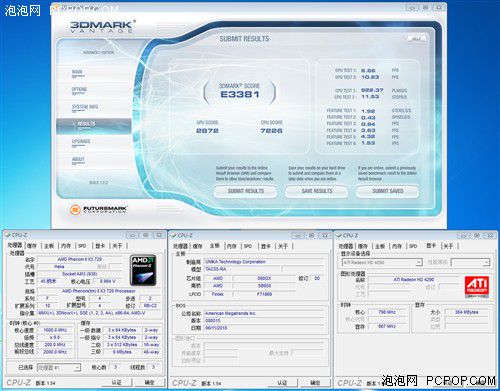Switch to the SPD tab in first CPU-Z window
500x391 pixels.
tap(82, 246)
